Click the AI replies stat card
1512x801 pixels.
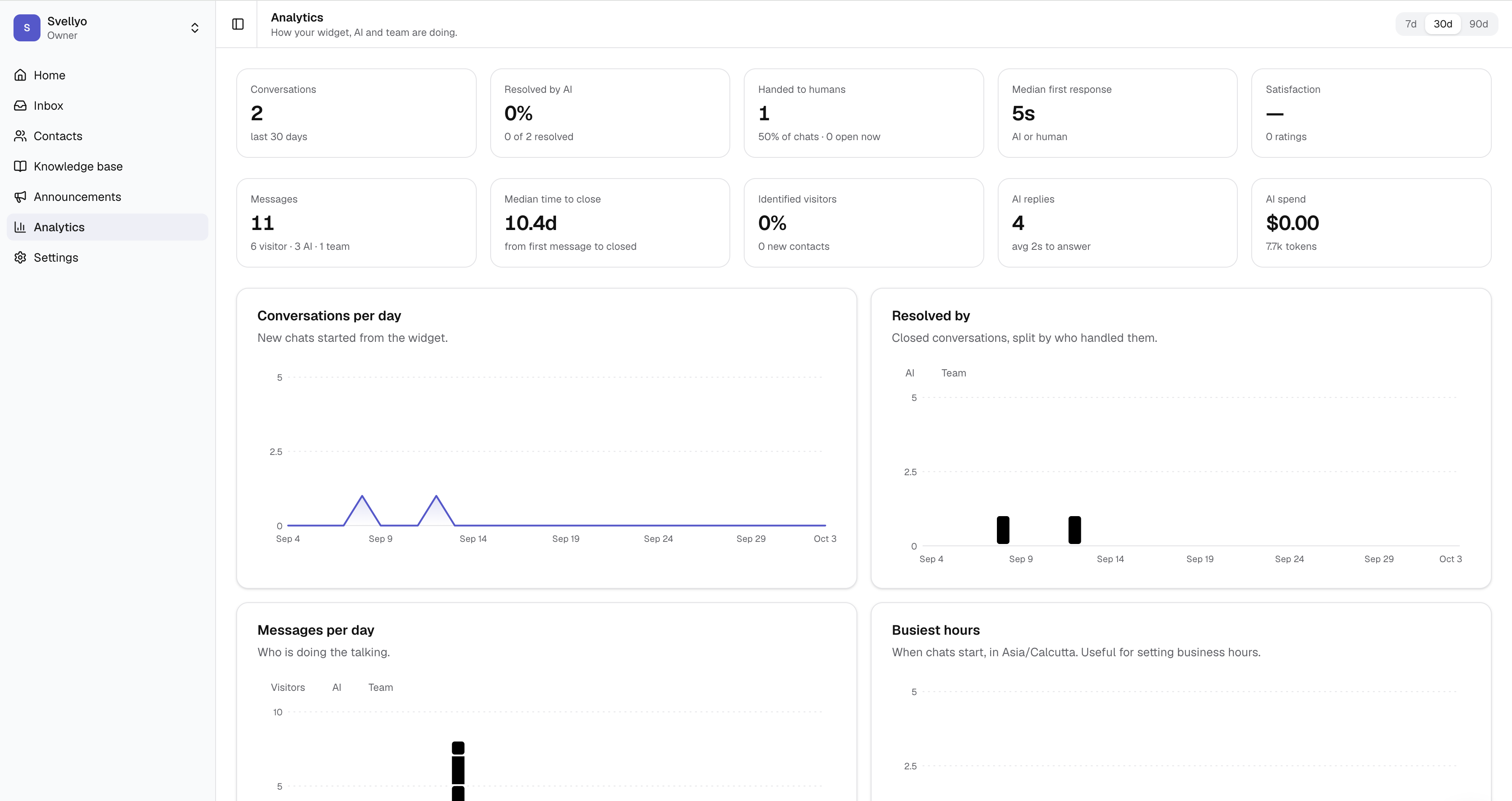(x=1118, y=222)
